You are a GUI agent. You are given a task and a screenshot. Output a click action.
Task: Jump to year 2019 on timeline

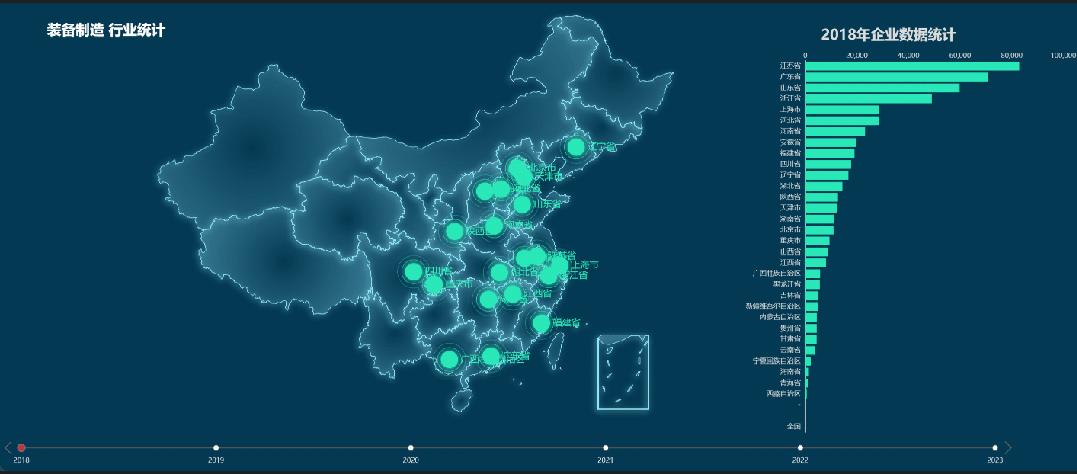tap(216, 447)
